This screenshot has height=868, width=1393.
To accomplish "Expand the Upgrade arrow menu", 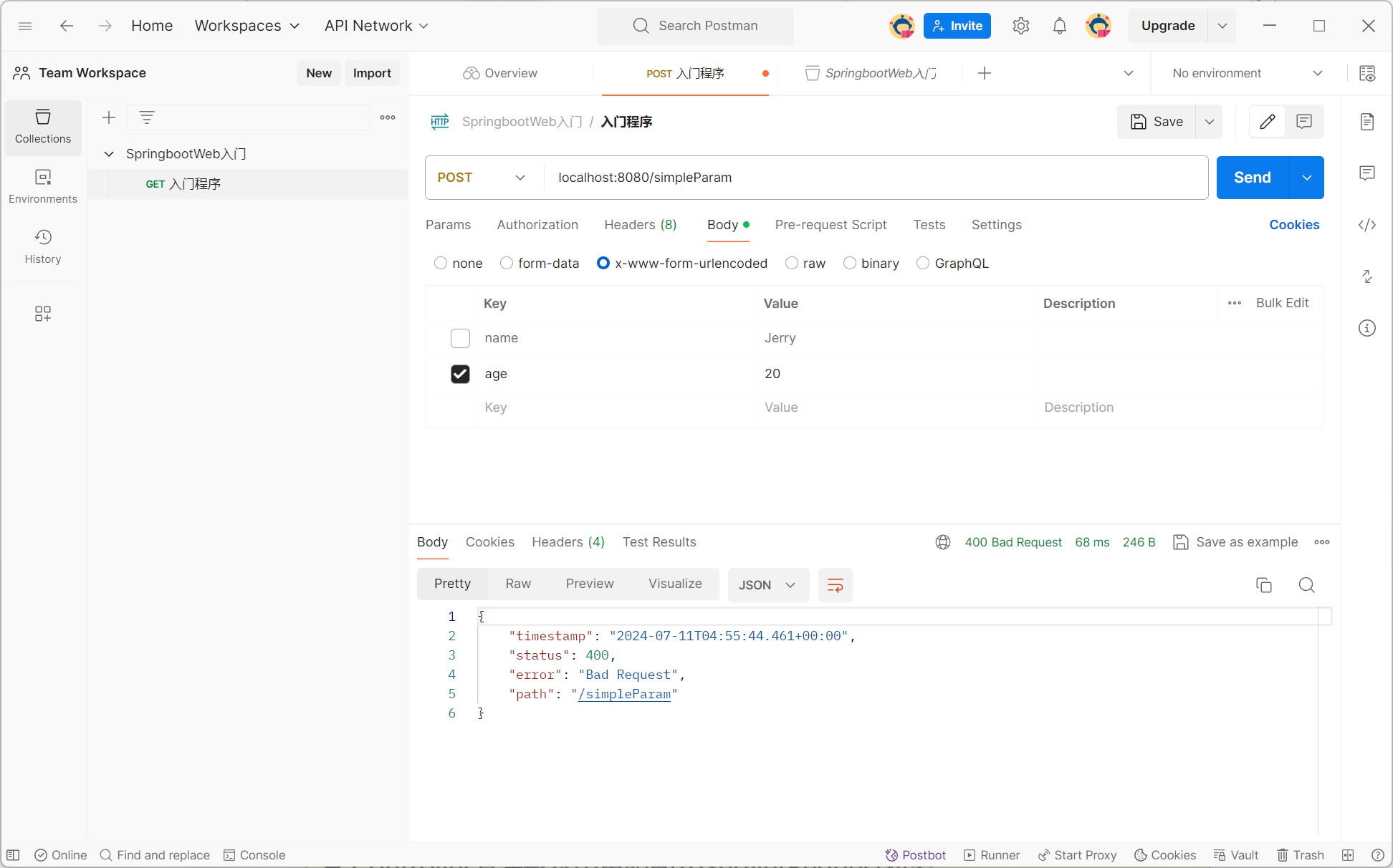I will pos(1222,26).
